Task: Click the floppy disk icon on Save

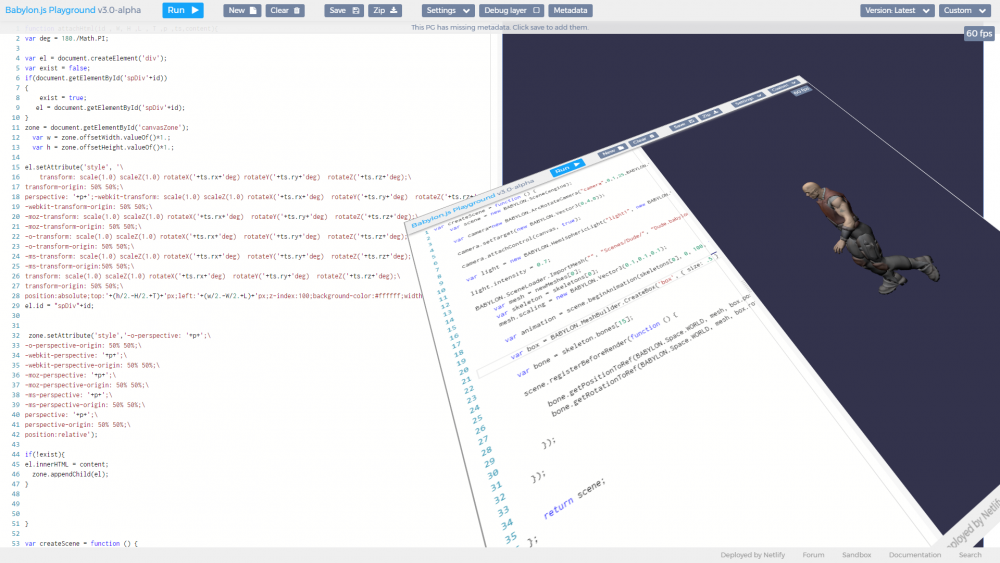Action: point(356,10)
